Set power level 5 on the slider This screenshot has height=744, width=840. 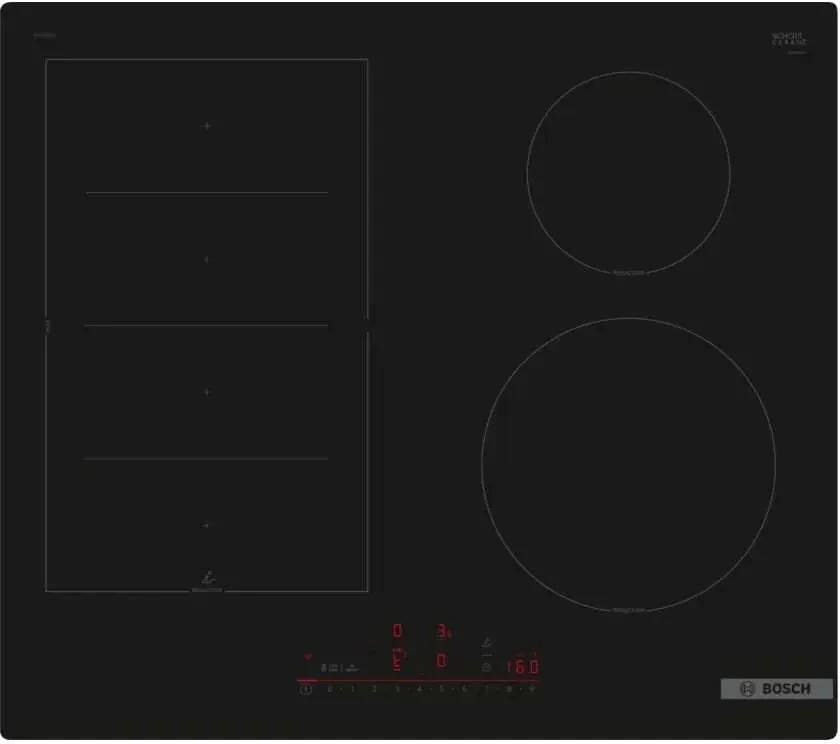click(442, 689)
